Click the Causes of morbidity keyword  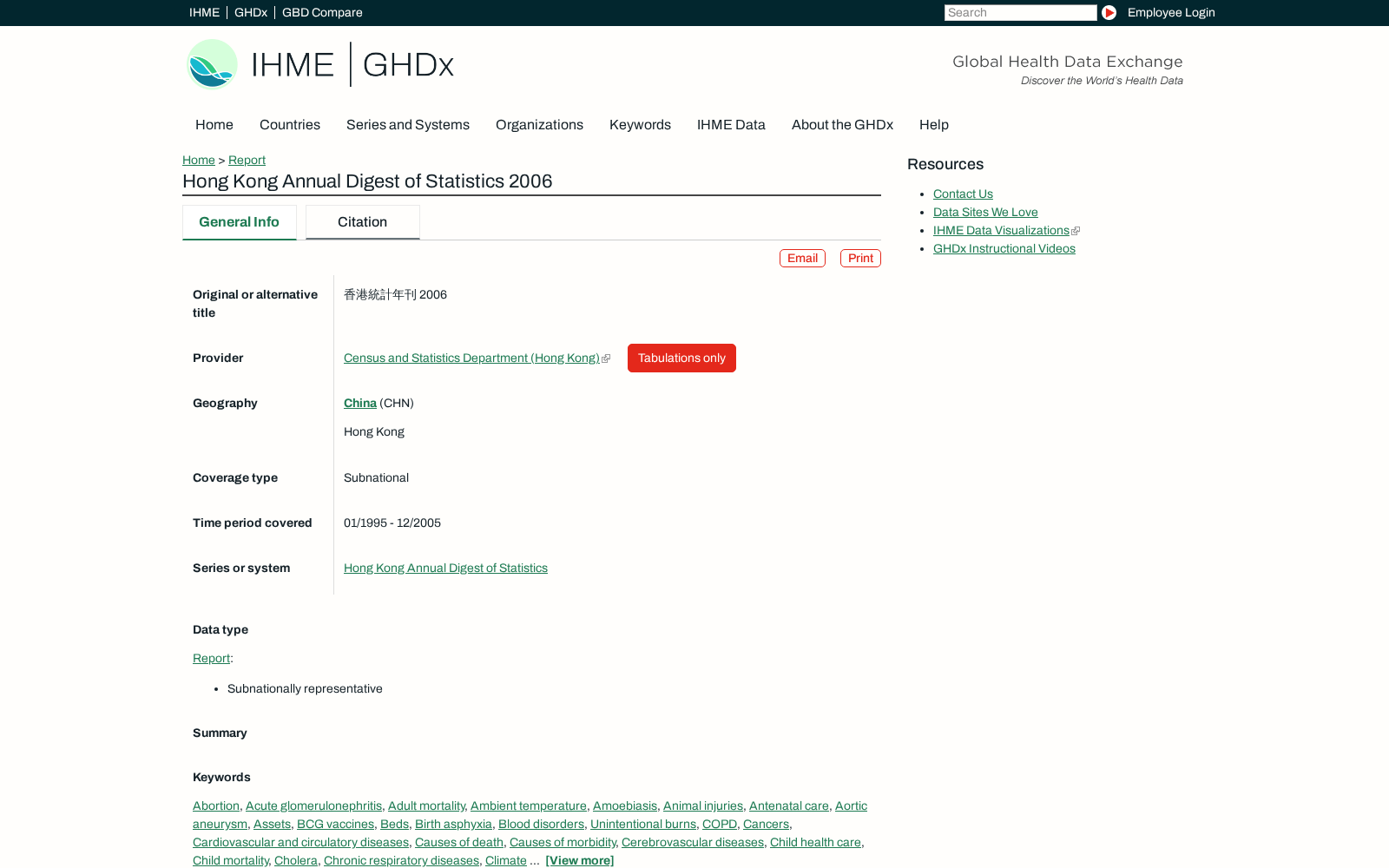tap(563, 842)
